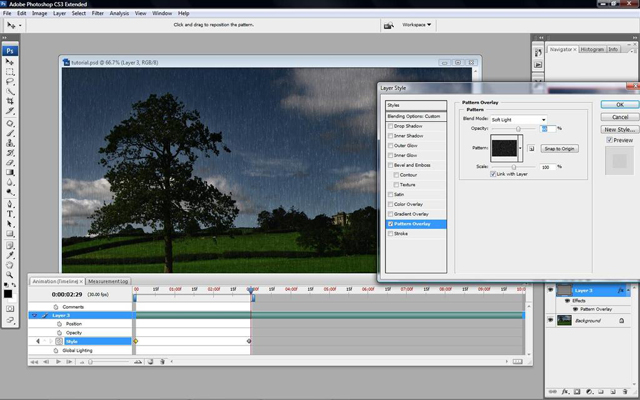Click the New Style button

[x=620, y=129]
